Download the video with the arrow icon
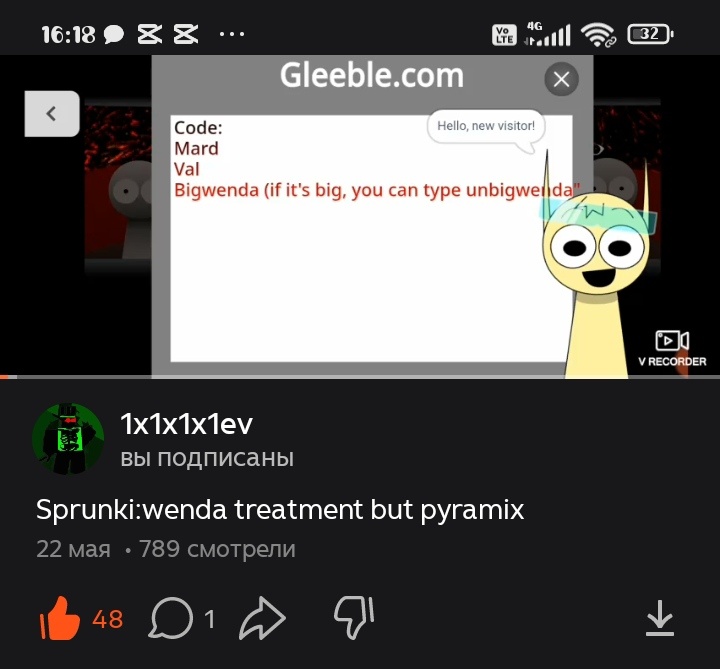 click(x=659, y=618)
